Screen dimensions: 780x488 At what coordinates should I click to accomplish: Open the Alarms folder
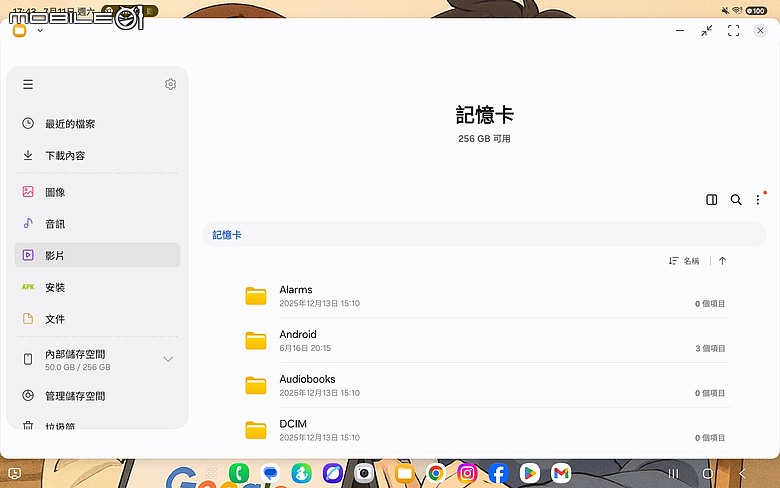tap(485, 295)
